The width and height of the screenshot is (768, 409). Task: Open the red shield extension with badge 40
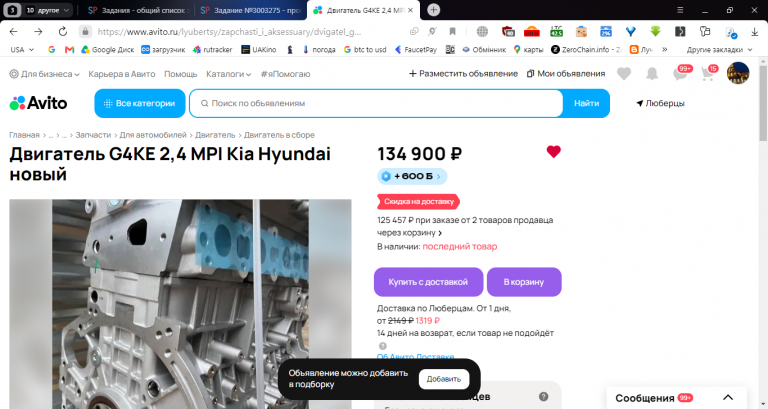508,32
